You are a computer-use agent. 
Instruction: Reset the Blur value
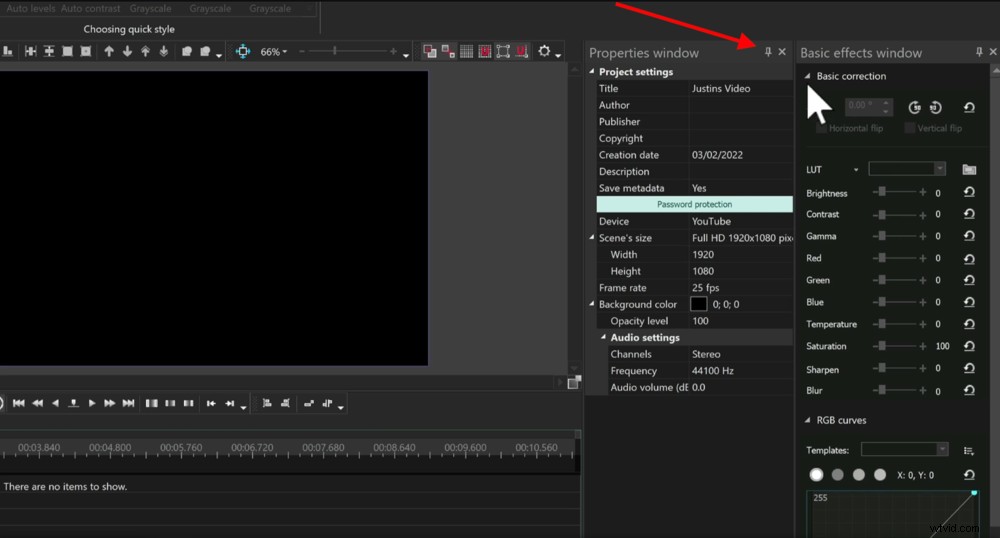click(969, 390)
